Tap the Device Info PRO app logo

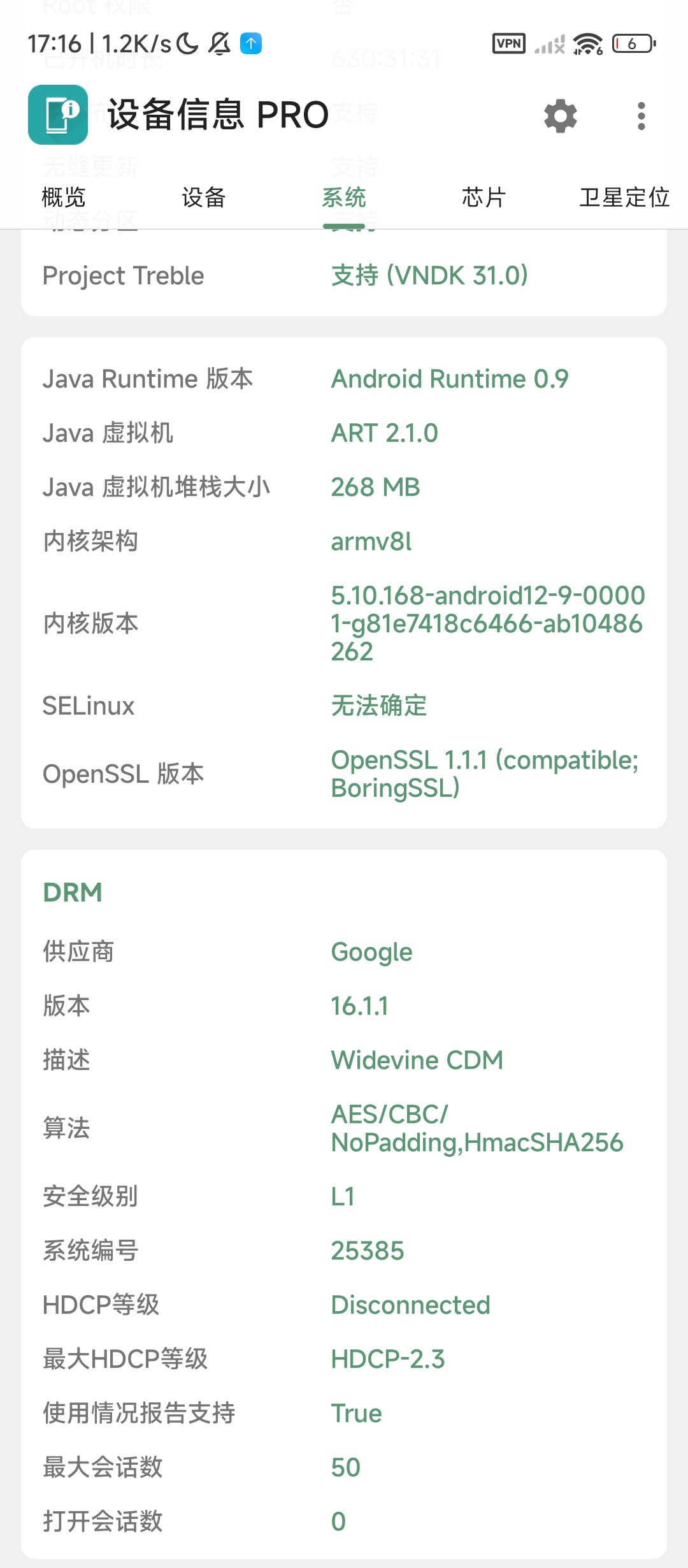[x=58, y=115]
